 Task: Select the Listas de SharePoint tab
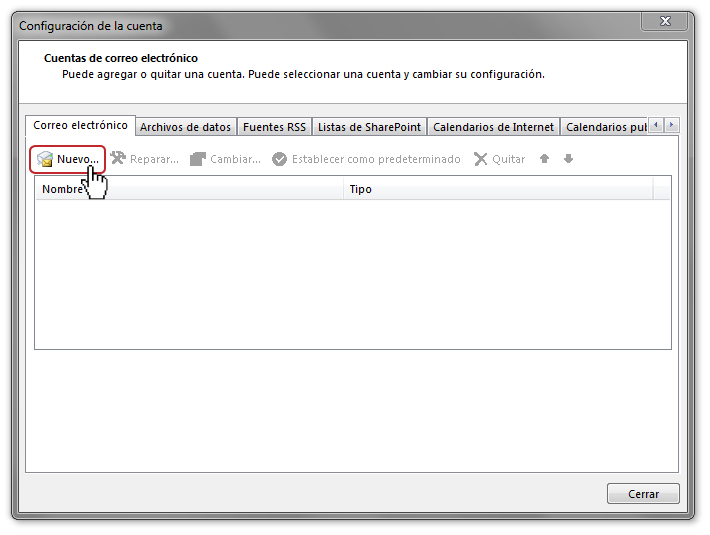[369, 127]
